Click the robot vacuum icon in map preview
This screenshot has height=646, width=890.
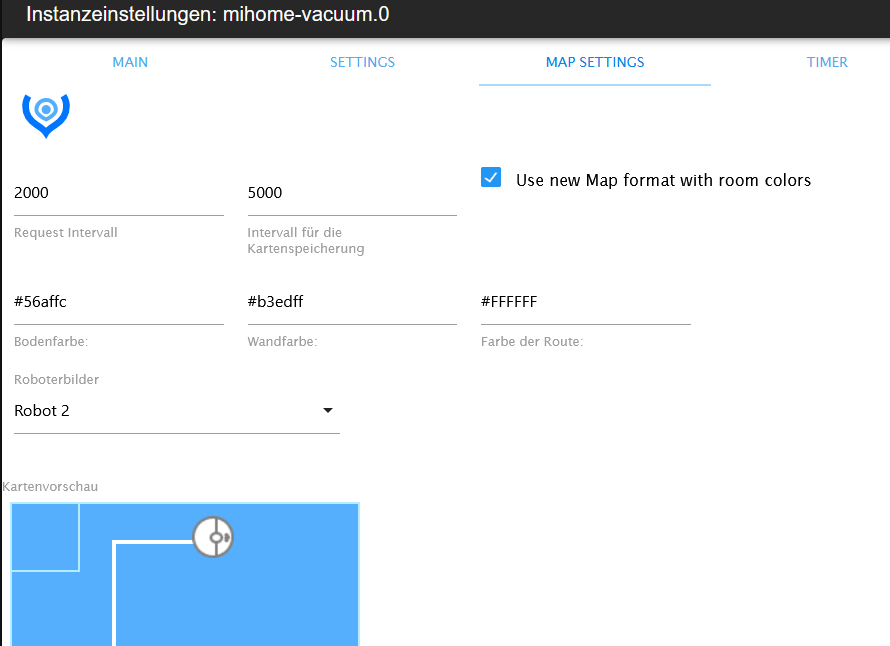coord(213,537)
